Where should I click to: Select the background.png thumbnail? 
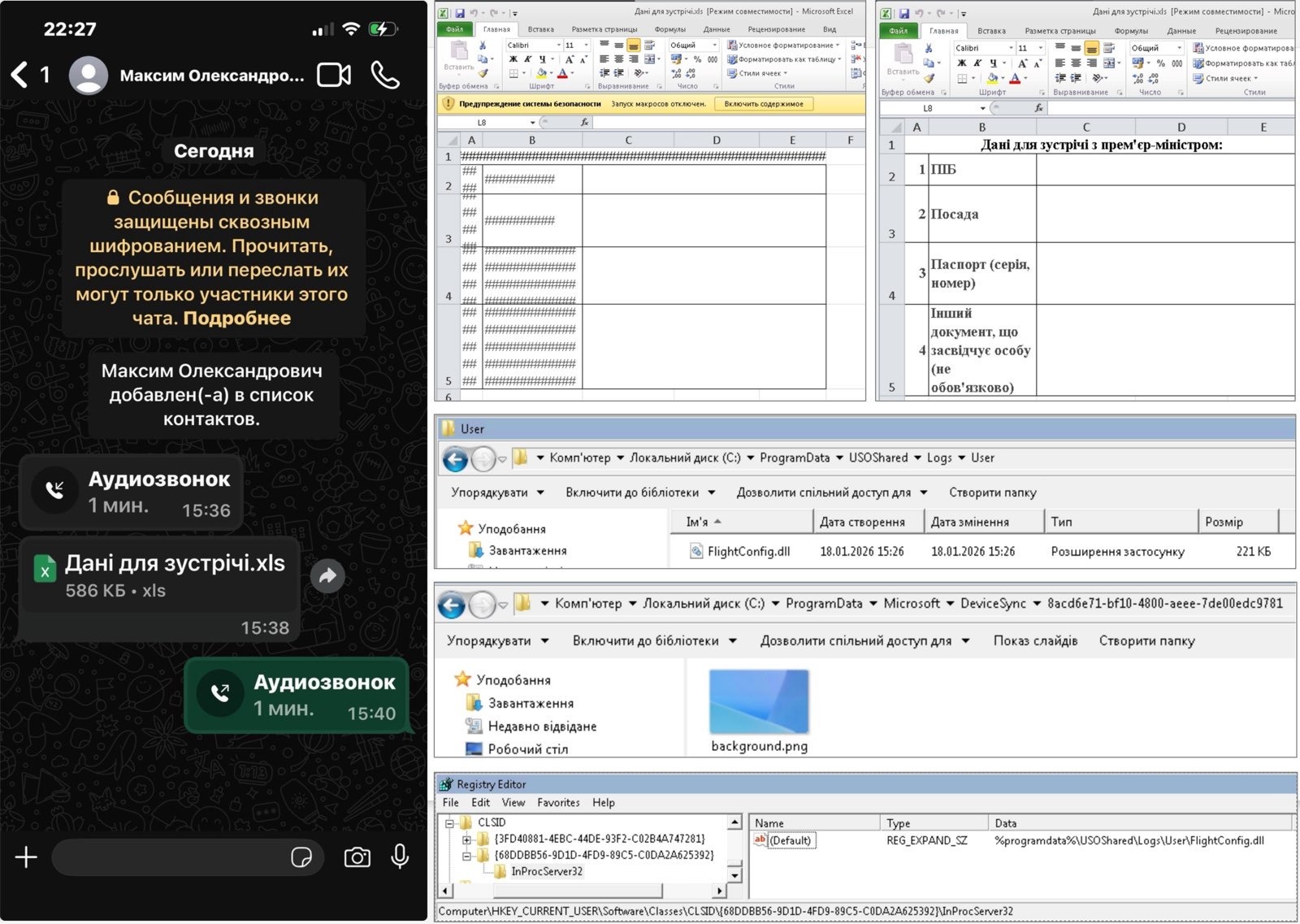[759, 703]
